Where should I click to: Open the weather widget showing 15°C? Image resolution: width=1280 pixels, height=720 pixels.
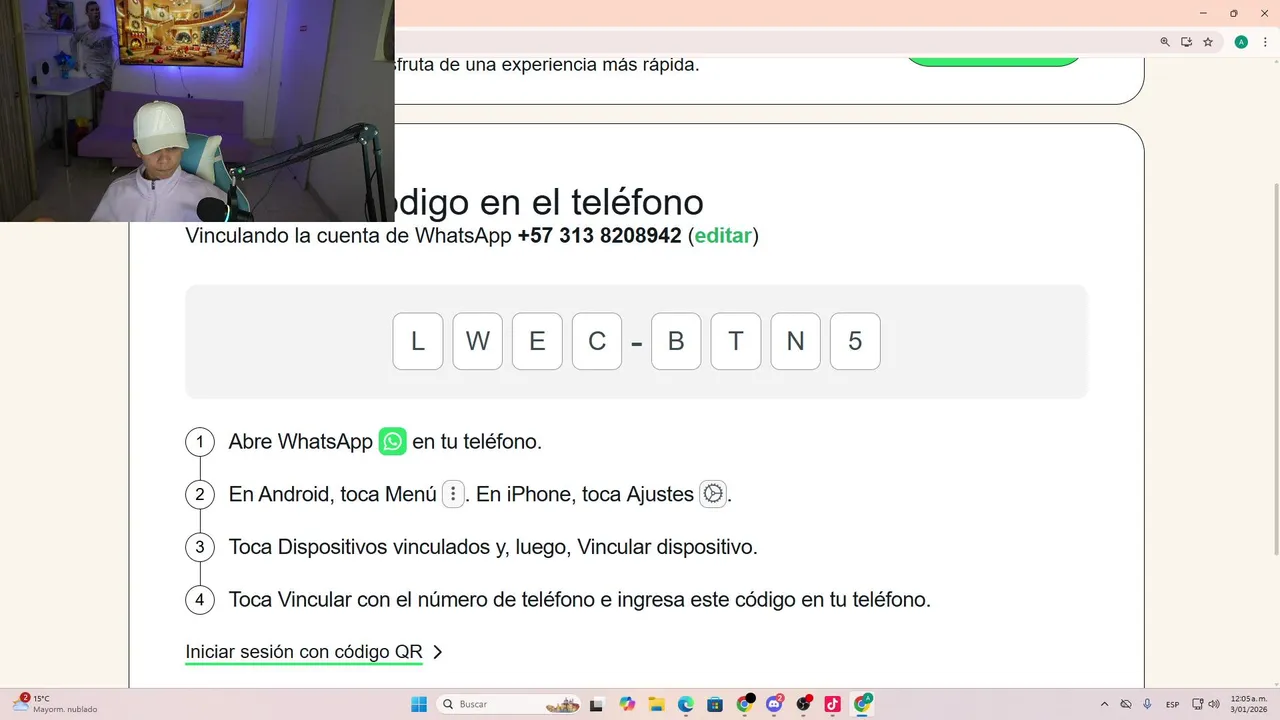pyautogui.click(x=55, y=704)
